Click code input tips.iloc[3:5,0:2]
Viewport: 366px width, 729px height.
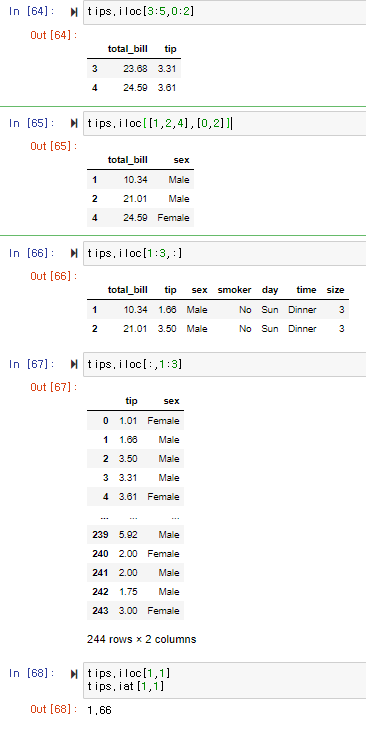pyautogui.click(x=225, y=12)
